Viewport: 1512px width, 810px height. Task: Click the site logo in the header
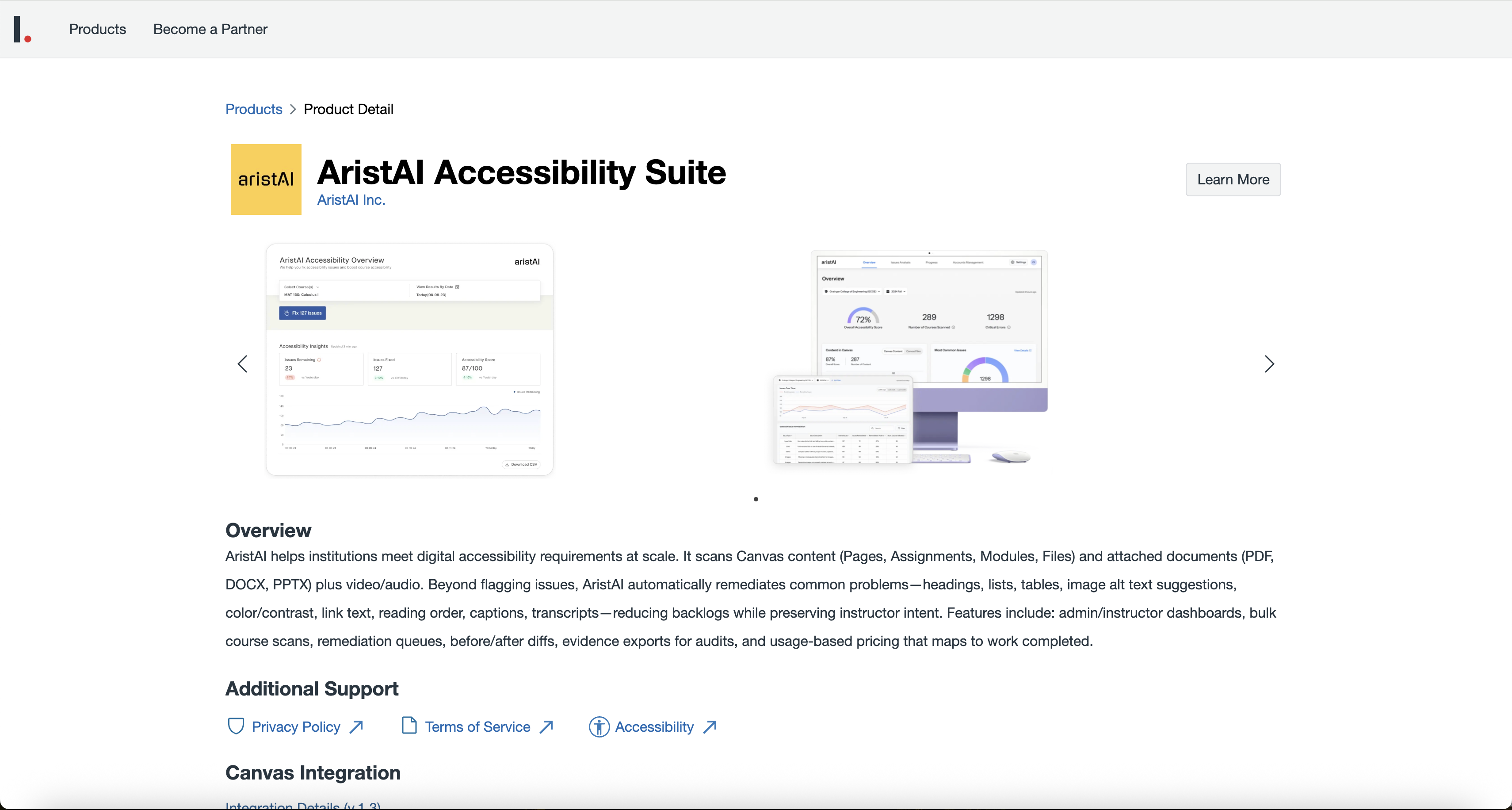(x=22, y=29)
